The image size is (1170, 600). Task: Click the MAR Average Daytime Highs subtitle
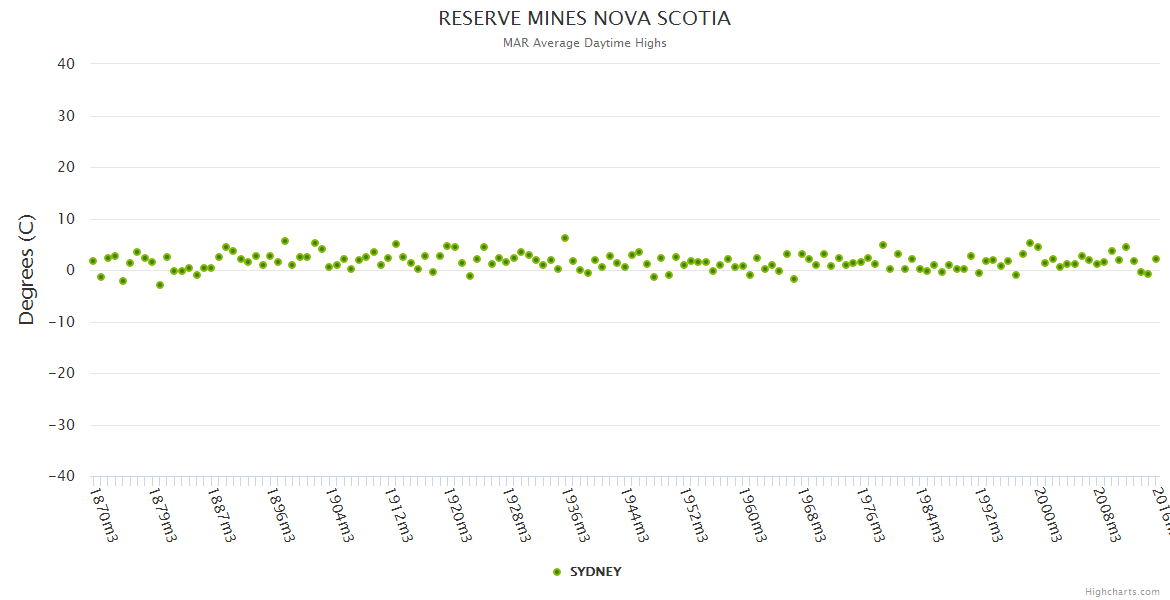(x=584, y=43)
